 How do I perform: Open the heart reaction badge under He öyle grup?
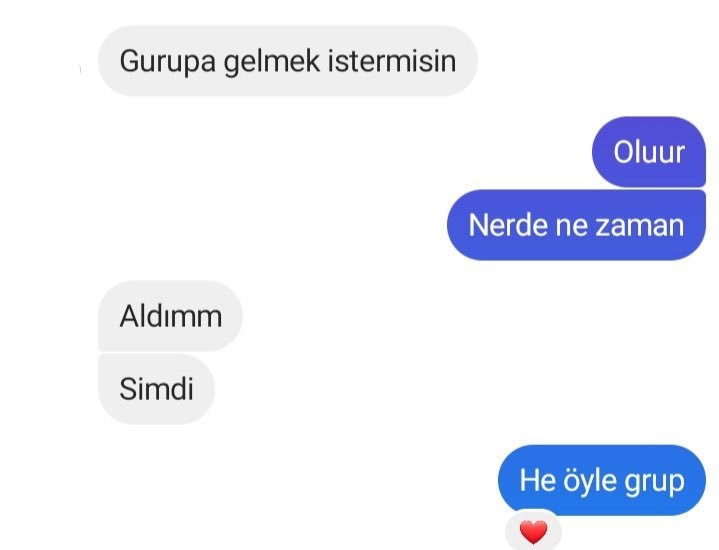pyautogui.click(x=533, y=530)
